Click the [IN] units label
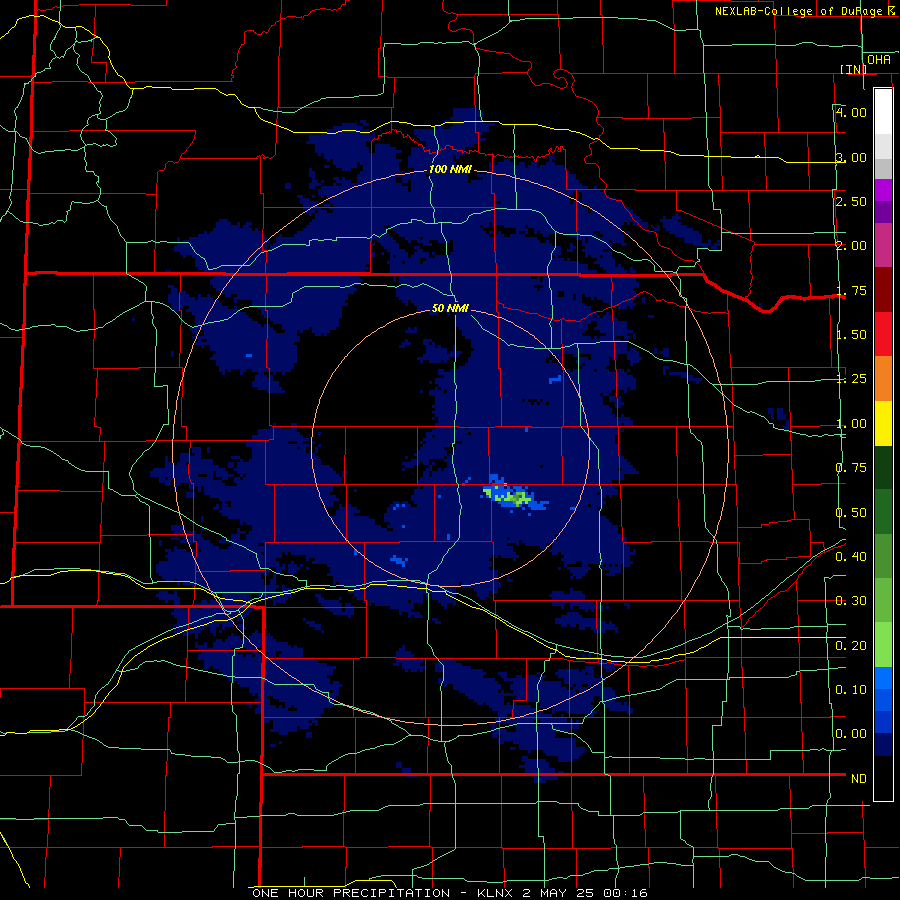 854,69
